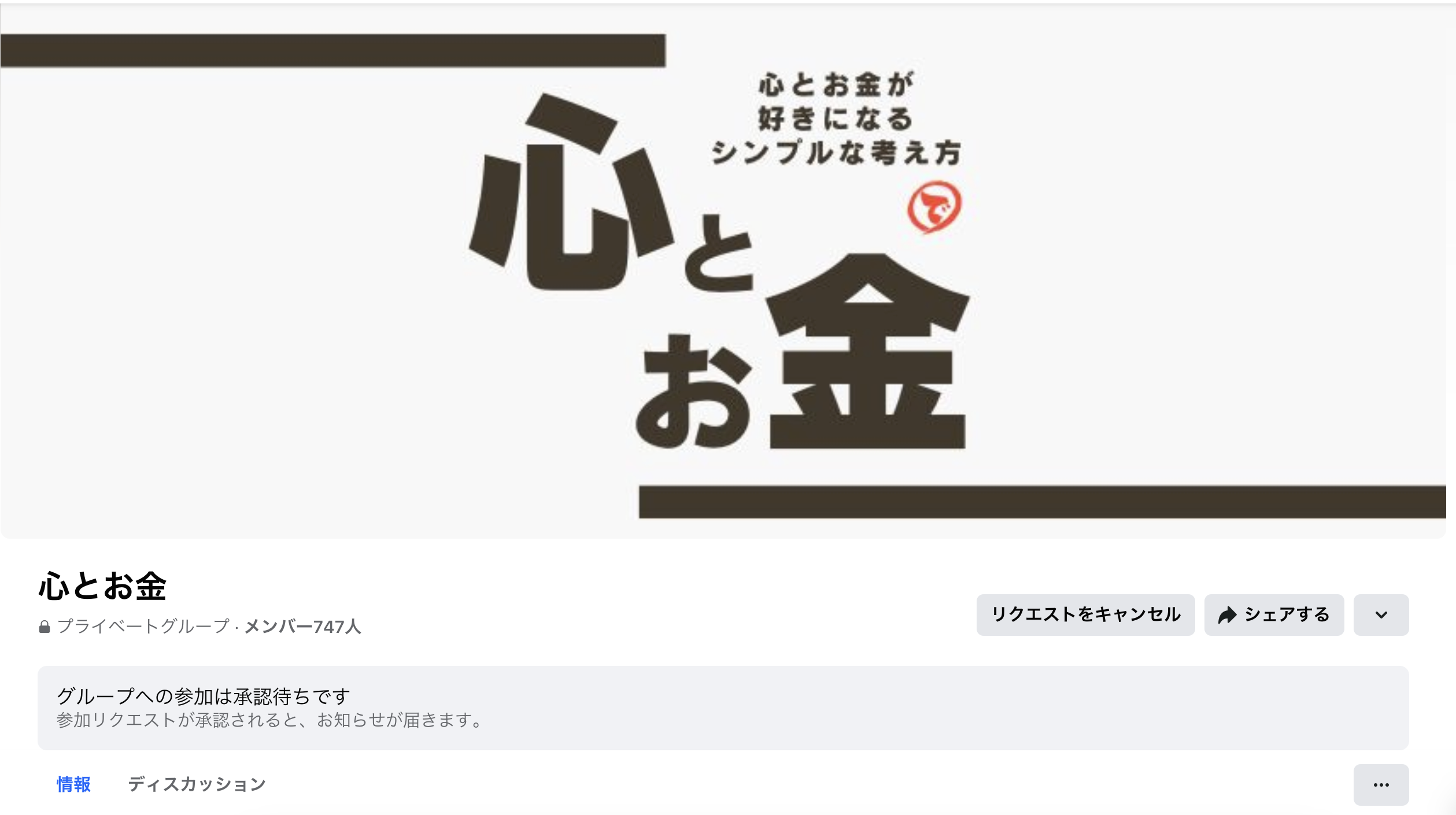View members via メンバー747人 link
Image resolution: width=1456 pixels, height=815 pixels.
point(302,627)
